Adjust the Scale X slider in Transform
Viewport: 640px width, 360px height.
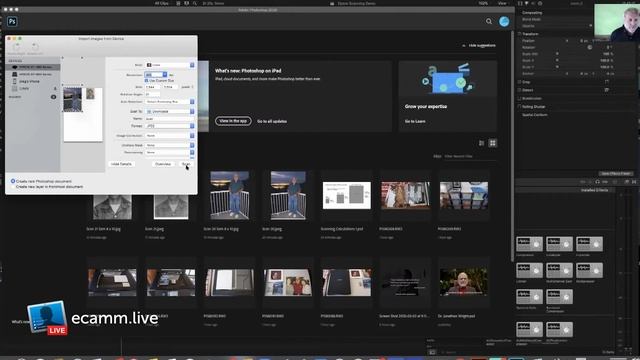click(557, 60)
